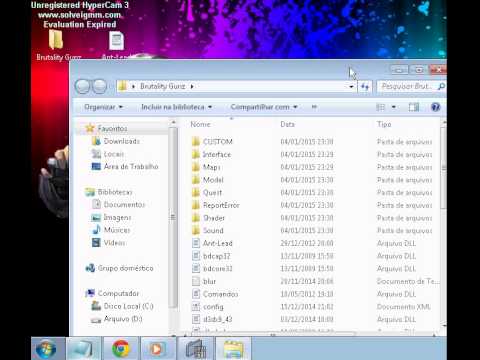The image size is (480, 360).
Task: Select the Comandos file name
Action: tap(220, 294)
